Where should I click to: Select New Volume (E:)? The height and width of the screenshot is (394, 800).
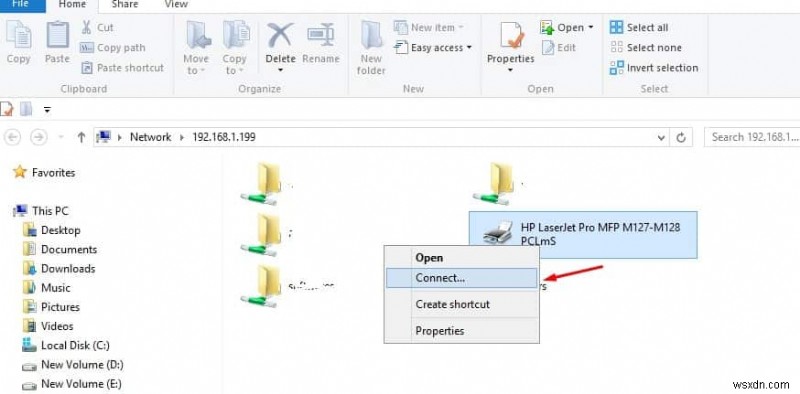tap(72, 384)
